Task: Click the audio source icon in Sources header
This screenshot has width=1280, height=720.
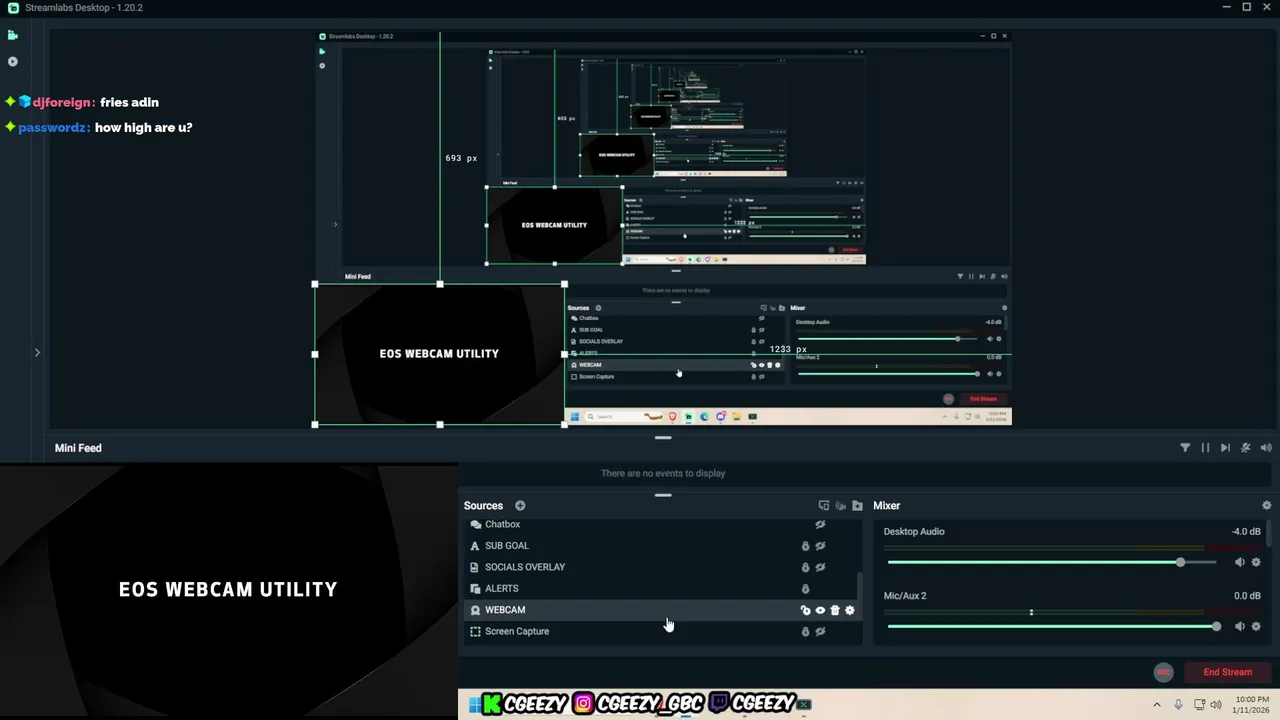Action: coord(841,506)
